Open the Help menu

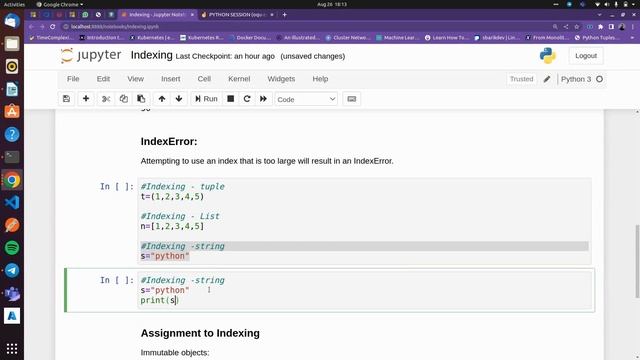click(320, 79)
